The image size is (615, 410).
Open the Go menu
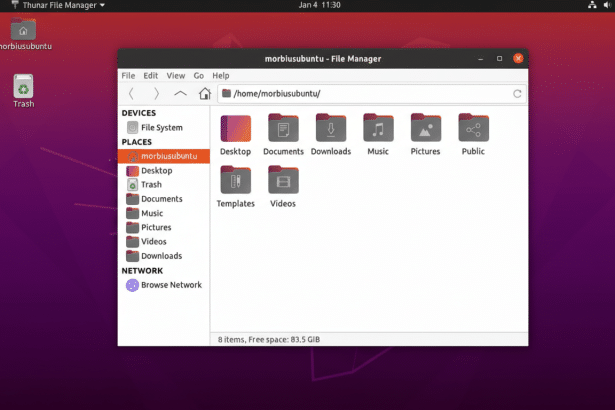pos(198,76)
